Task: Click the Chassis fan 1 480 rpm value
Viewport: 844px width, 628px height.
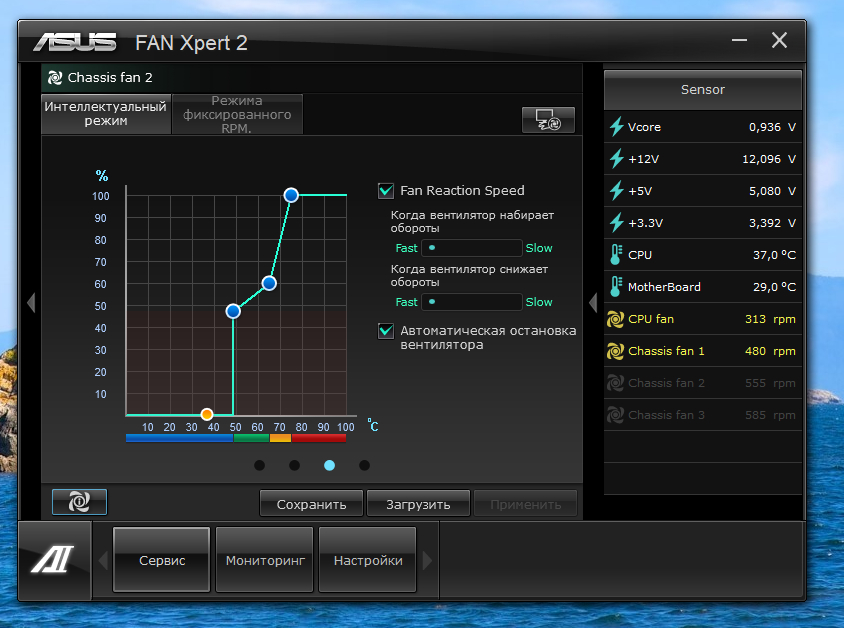Action: (x=770, y=351)
